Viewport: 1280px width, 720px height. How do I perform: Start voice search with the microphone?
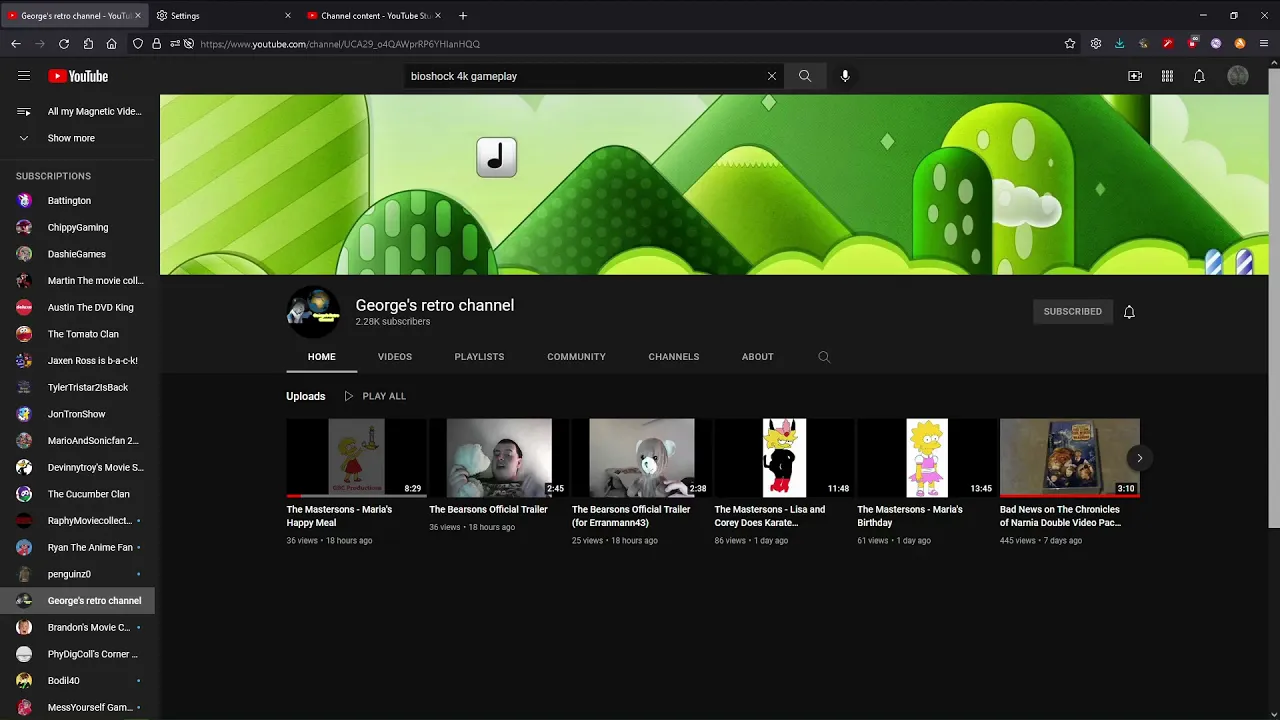[845, 76]
